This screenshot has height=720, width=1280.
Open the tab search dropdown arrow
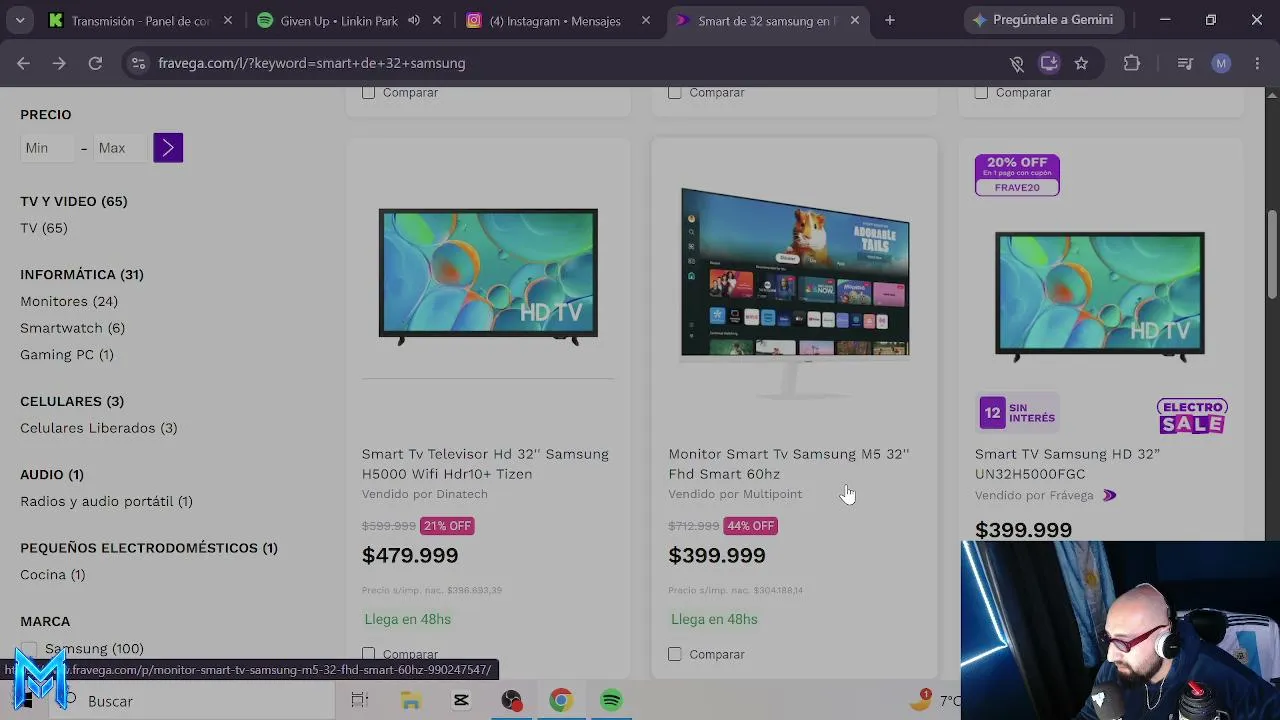tap(20, 20)
